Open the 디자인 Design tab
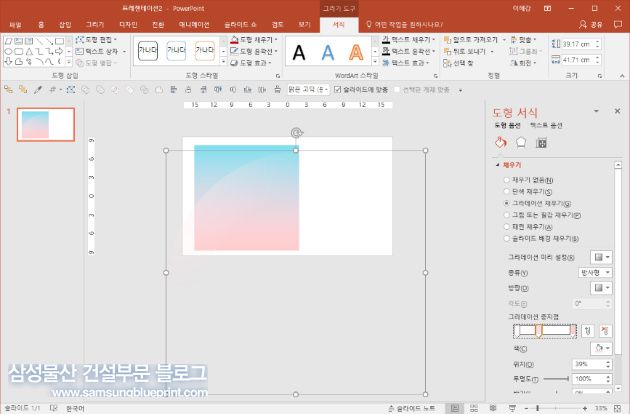 tap(128, 25)
